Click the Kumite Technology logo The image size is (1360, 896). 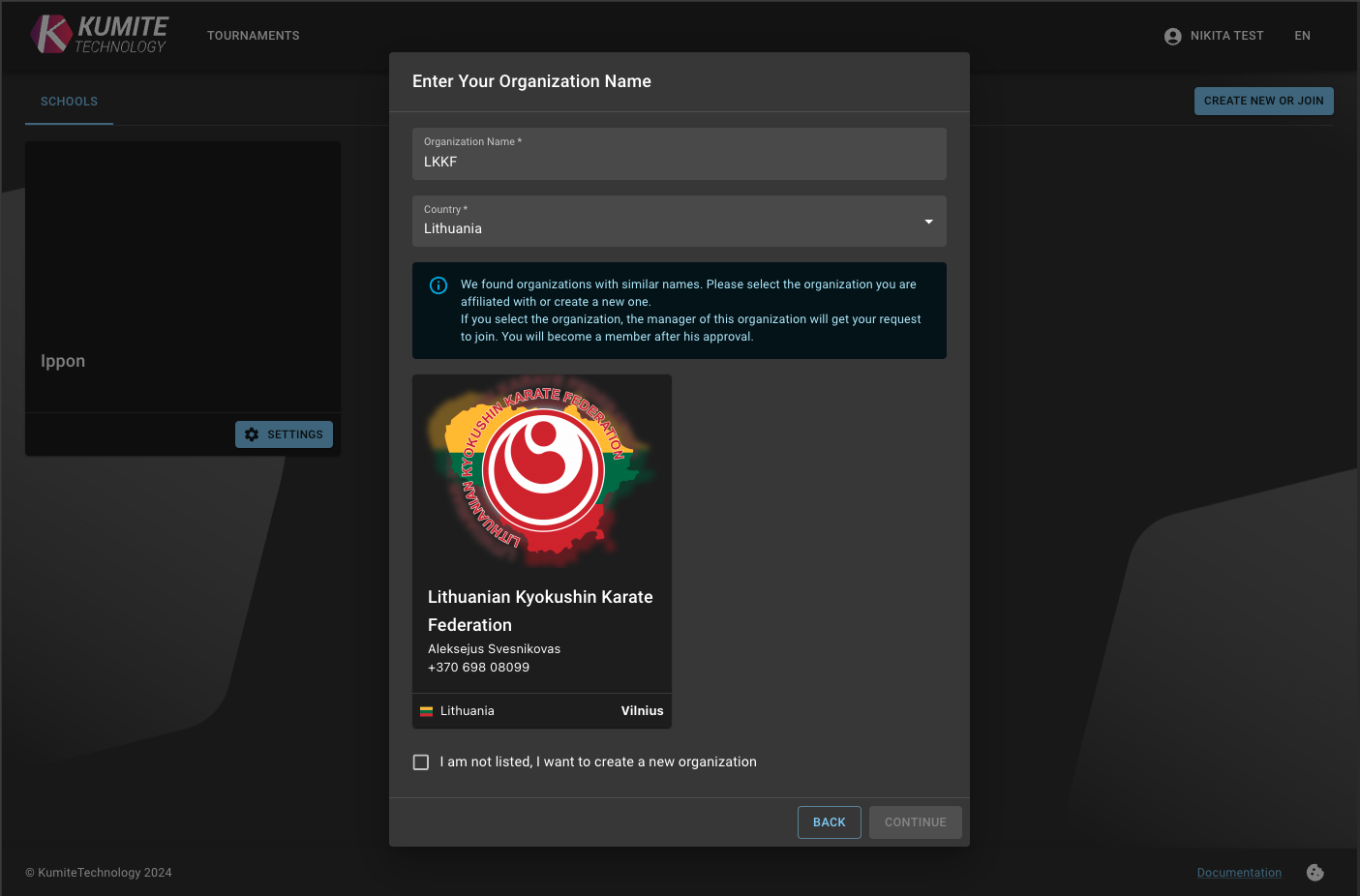point(99,35)
